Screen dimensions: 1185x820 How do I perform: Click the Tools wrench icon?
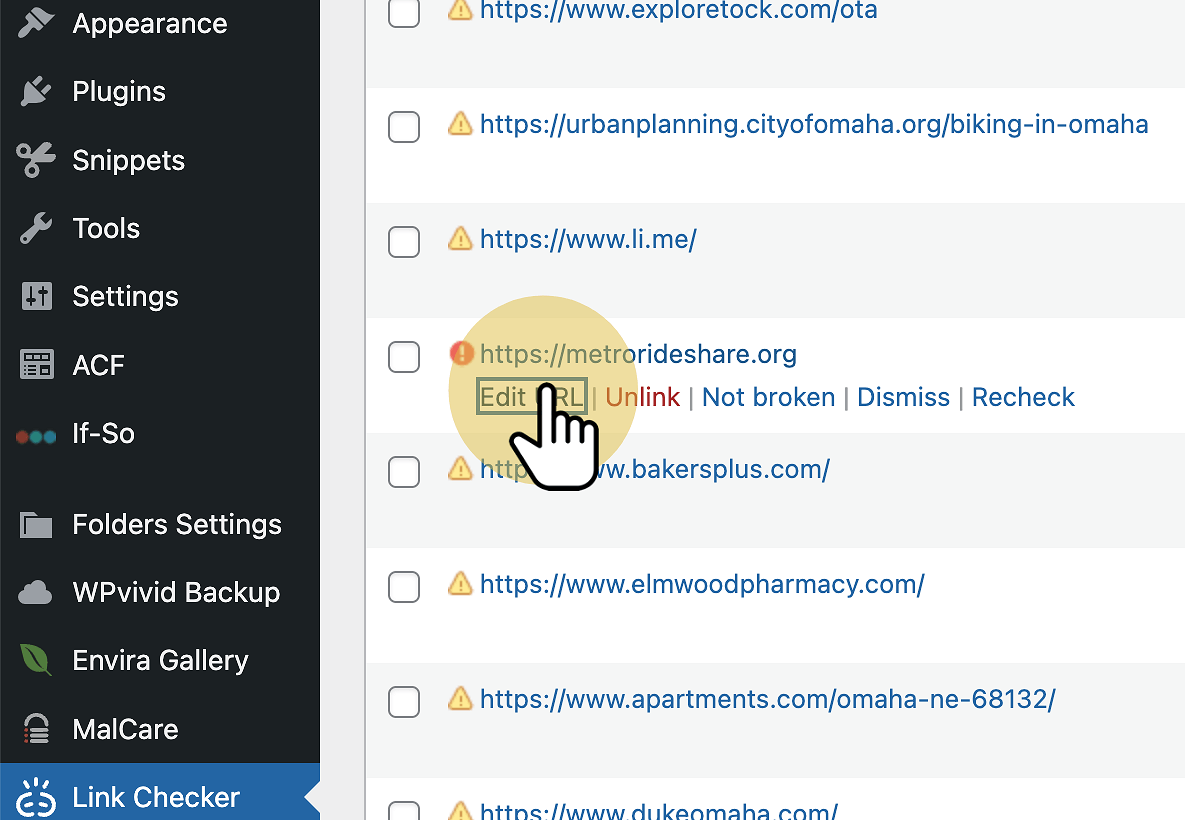[x=36, y=229]
